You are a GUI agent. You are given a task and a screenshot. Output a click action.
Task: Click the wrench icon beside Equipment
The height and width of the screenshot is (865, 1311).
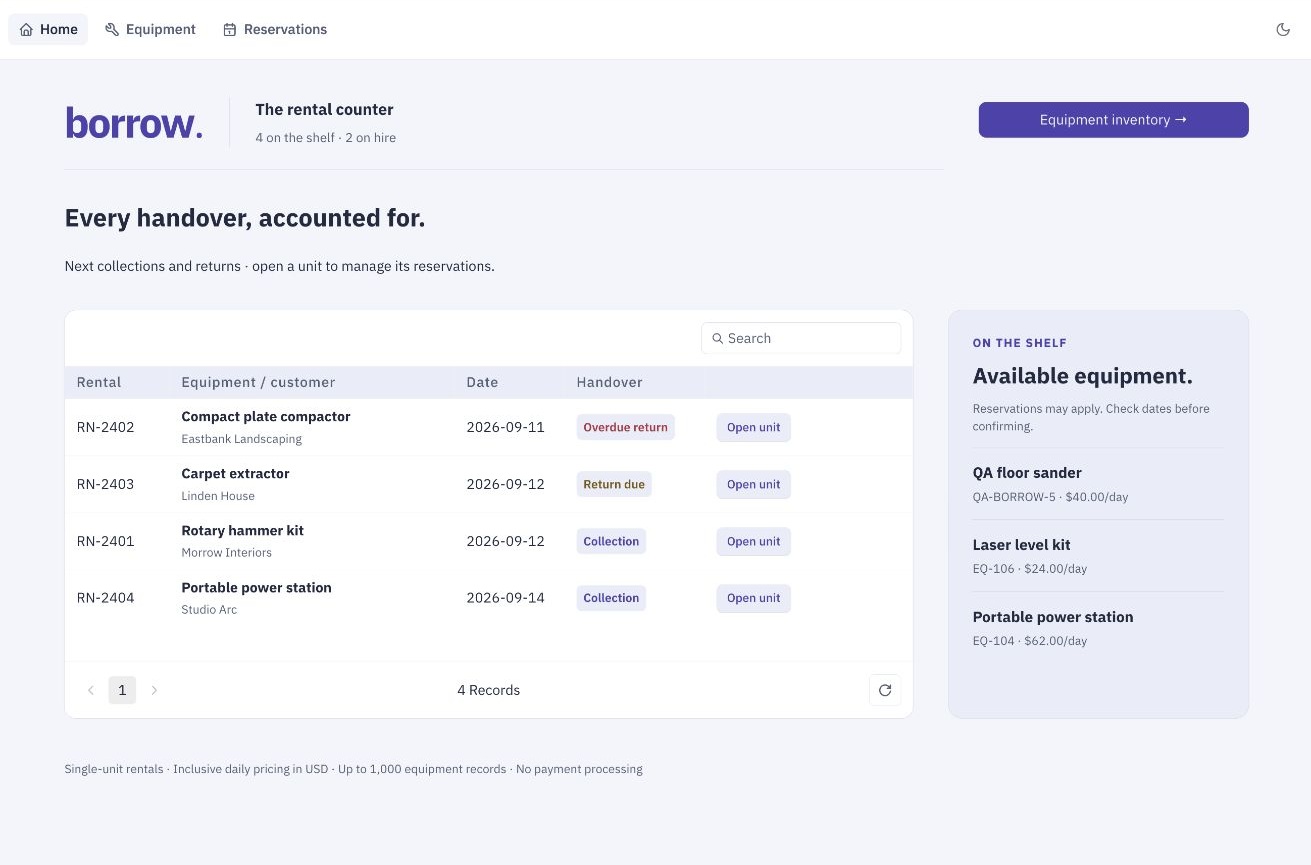(112, 30)
